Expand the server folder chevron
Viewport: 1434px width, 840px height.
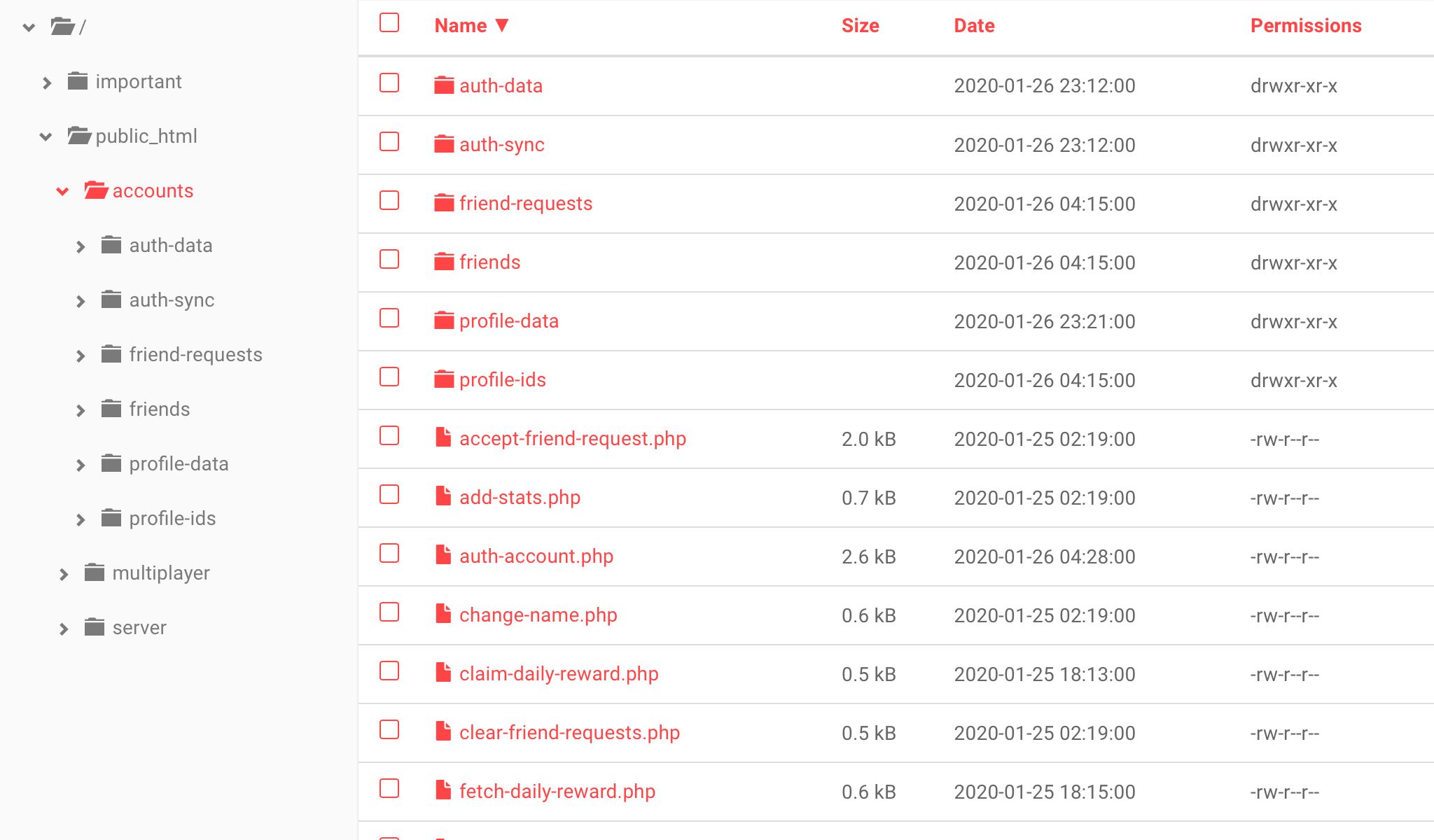pyautogui.click(x=64, y=629)
